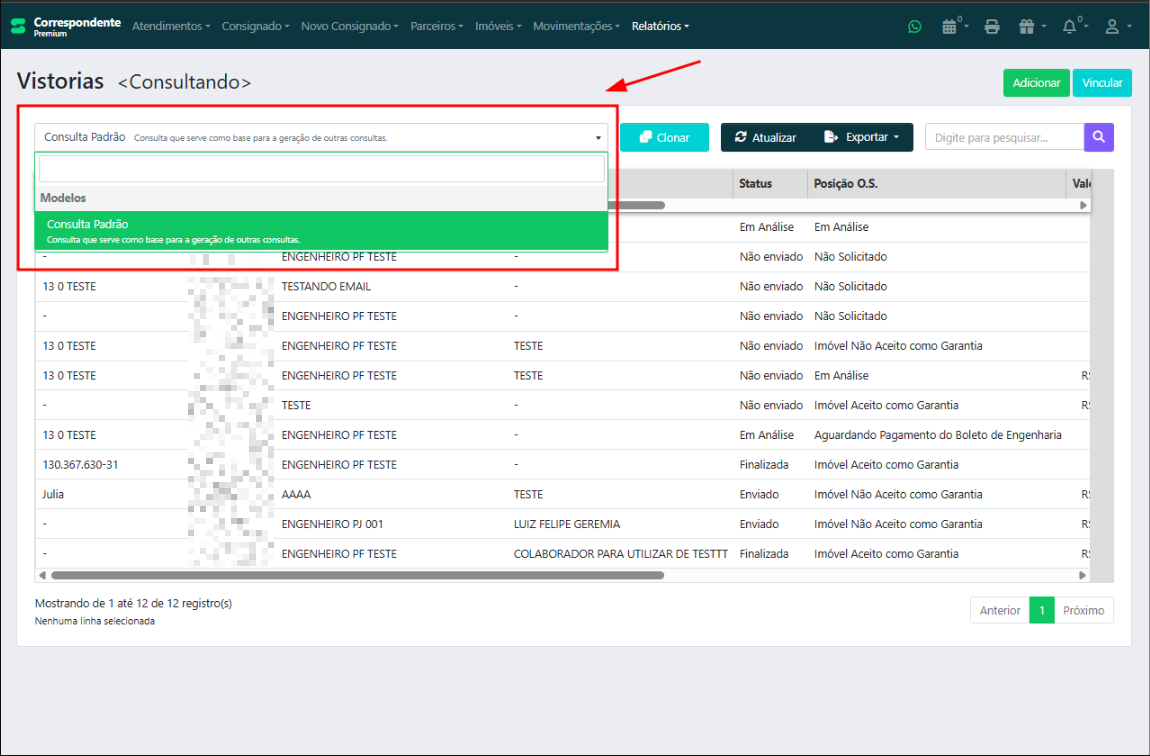Open the user profile icon menu
Image resolution: width=1150 pixels, height=756 pixels.
coord(1112,27)
